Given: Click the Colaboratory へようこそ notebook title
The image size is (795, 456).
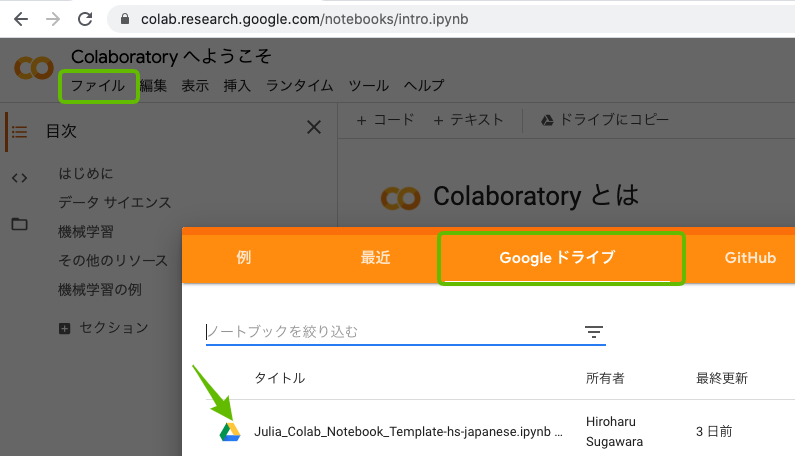Looking at the screenshot, I should (171, 56).
